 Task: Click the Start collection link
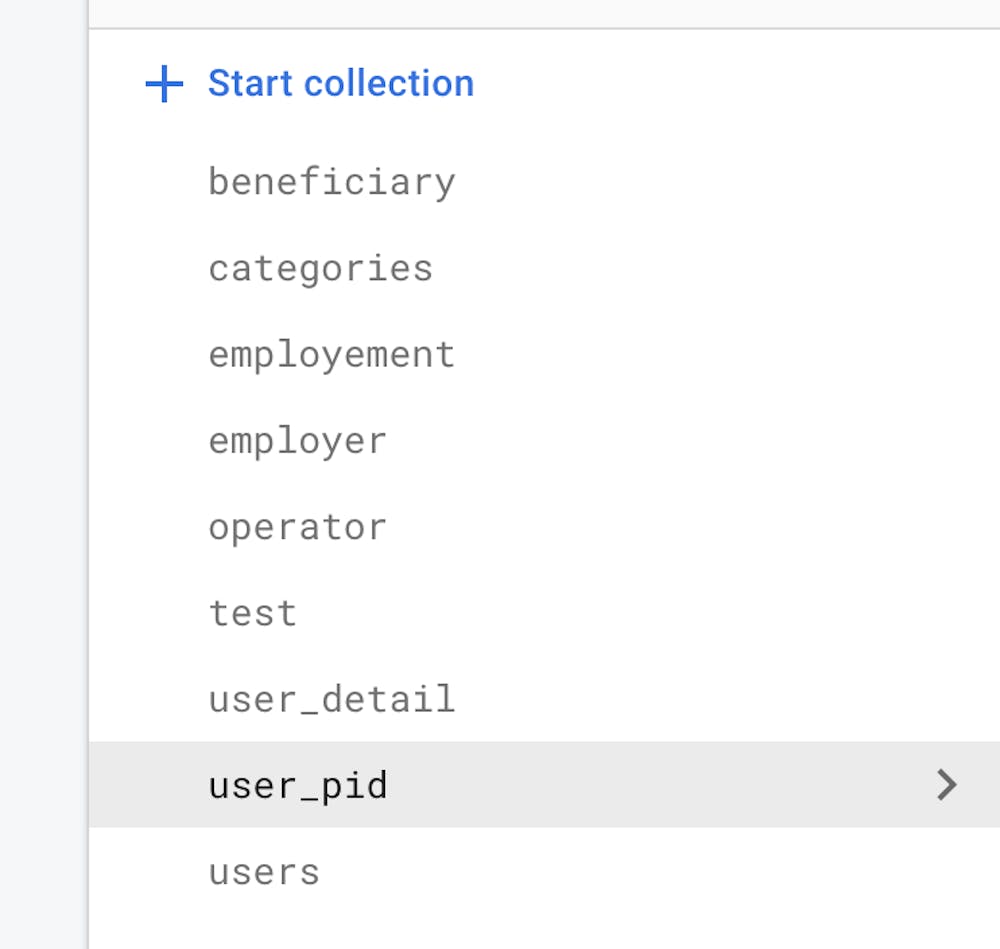[x=340, y=83]
